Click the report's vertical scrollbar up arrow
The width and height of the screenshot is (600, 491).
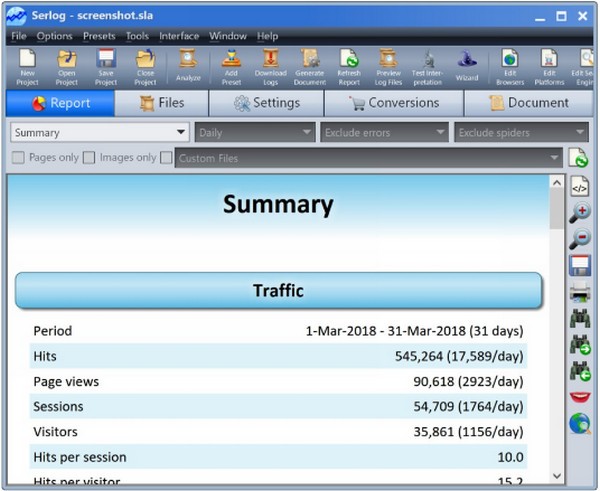point(555,183)
